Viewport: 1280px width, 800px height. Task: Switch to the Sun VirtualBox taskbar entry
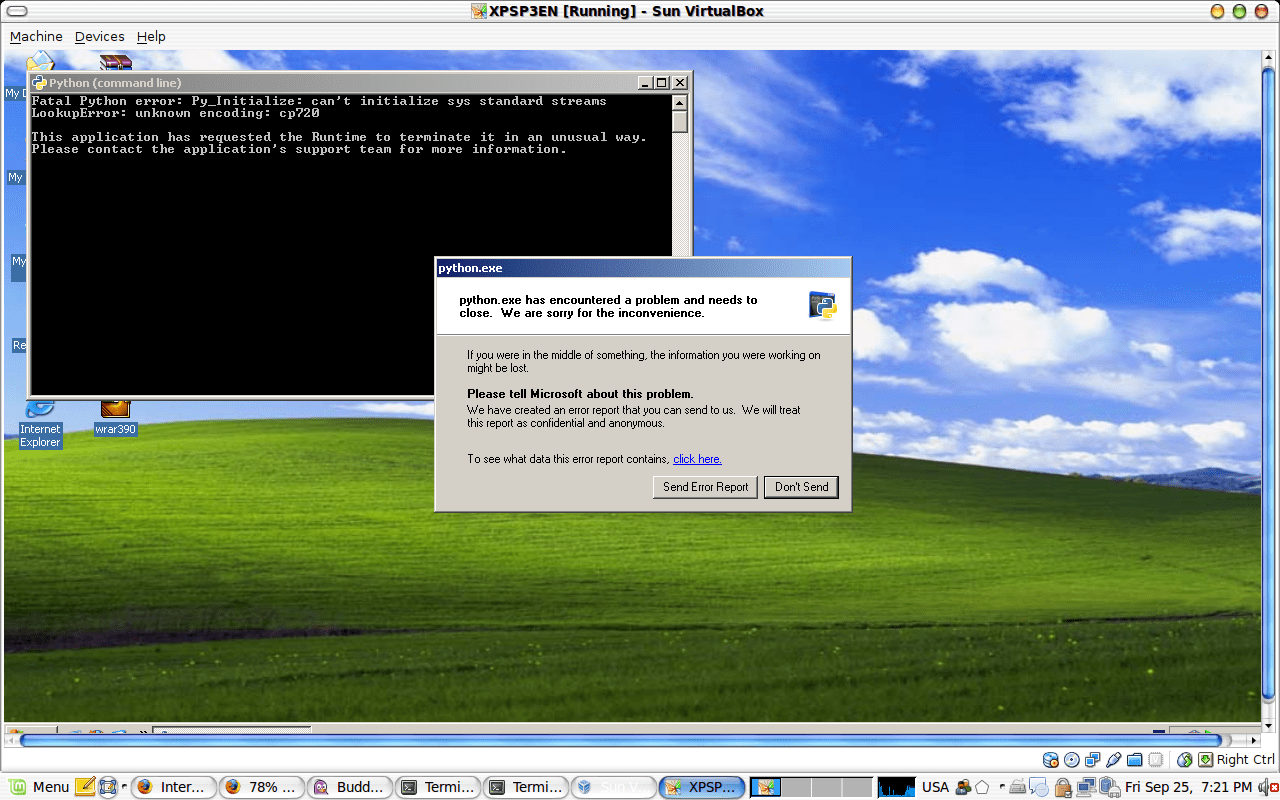[614, 787]
